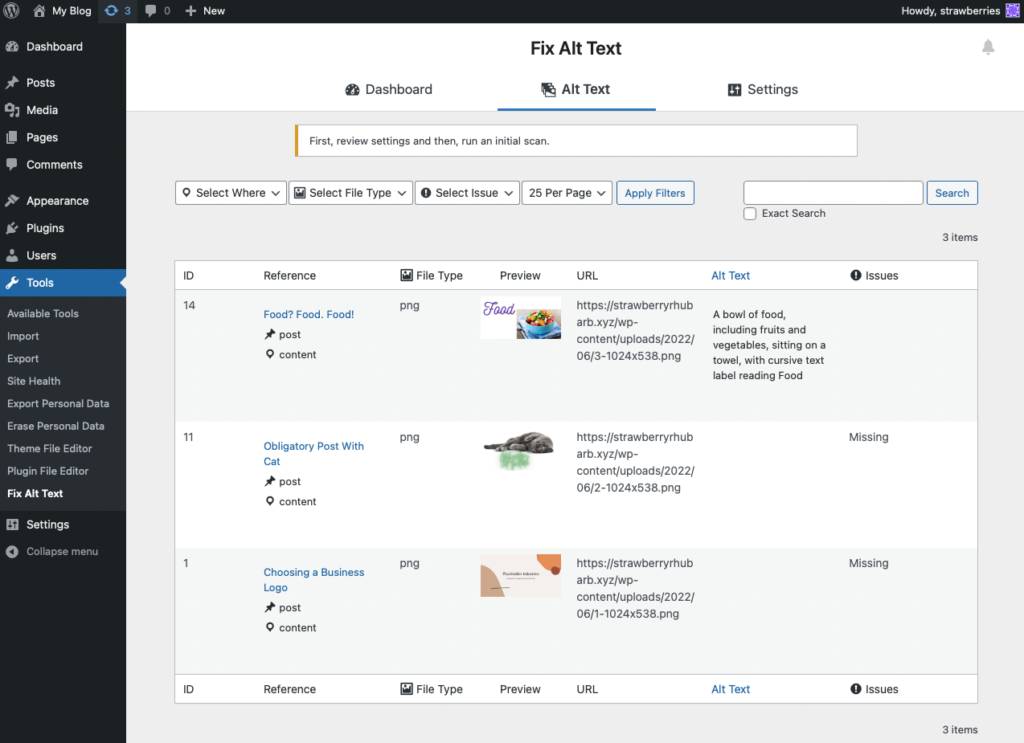Click the Plugins sidebar icon
This screenshot has width=1024, height=743.
click(x=12, y=228)
